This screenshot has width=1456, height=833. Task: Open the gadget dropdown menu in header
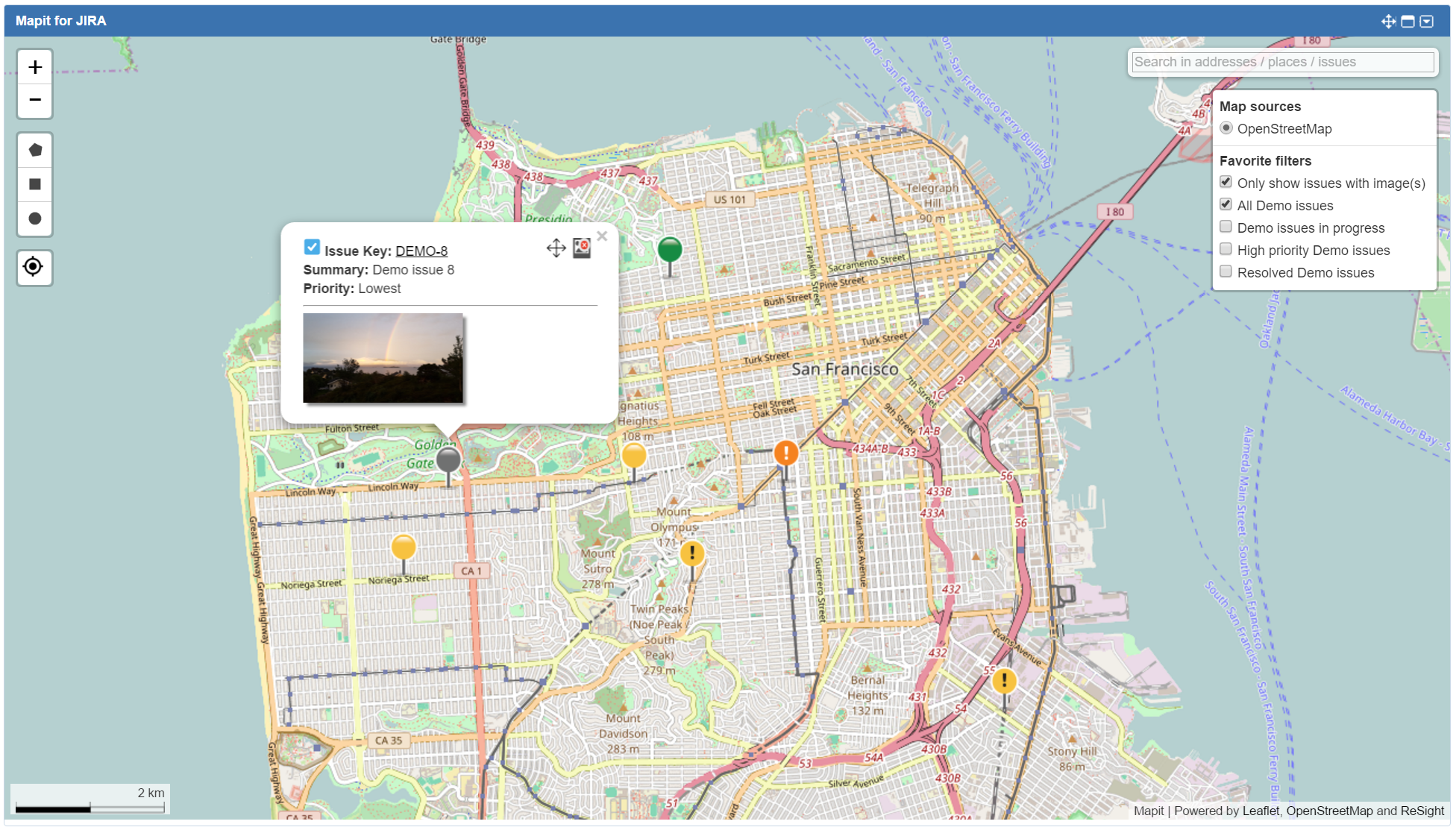(x=1426, y=21)
